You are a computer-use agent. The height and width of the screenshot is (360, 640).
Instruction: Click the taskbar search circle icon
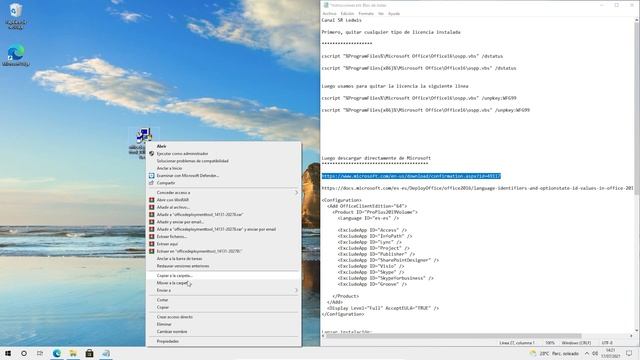[24, 353]
